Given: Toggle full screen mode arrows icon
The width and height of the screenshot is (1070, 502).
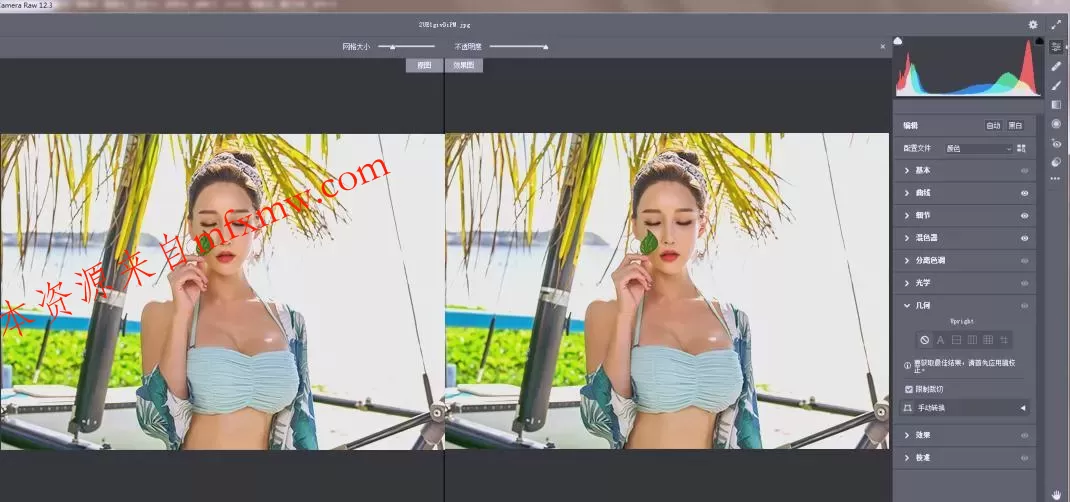Looking at the screenshot, I should coord(1056,25).
